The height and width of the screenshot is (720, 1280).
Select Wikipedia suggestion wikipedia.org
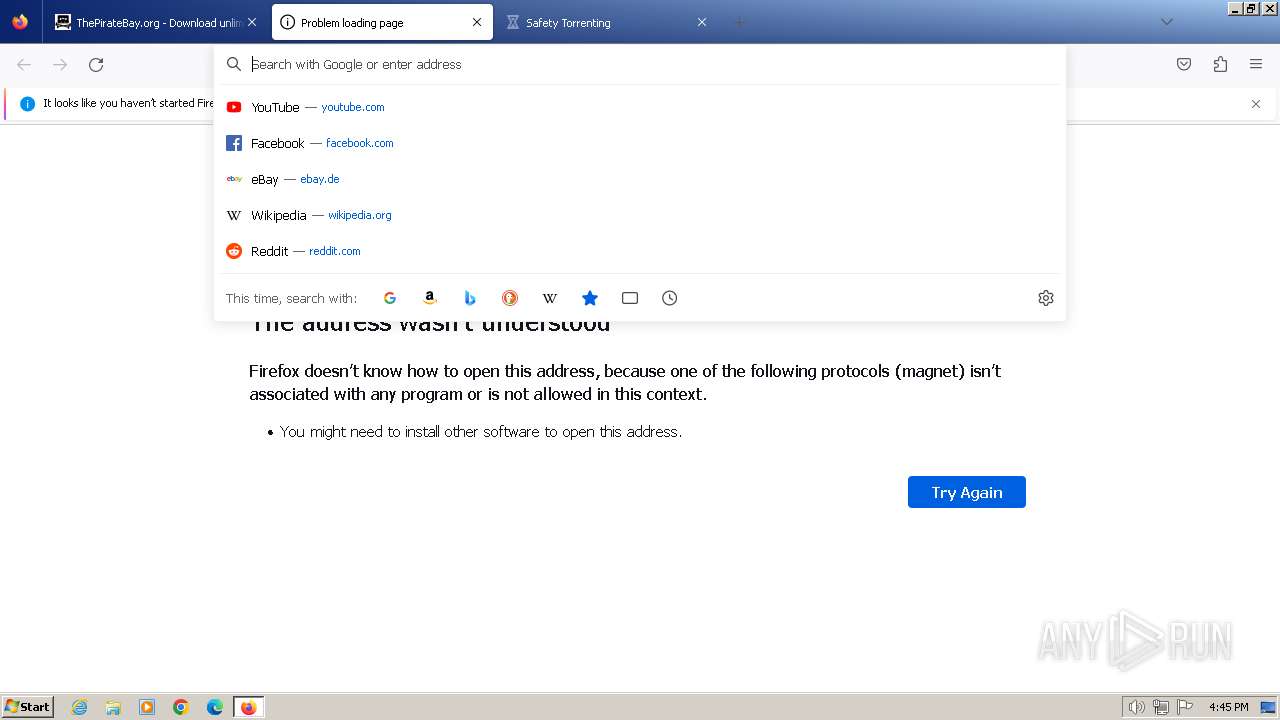[640, 215]
